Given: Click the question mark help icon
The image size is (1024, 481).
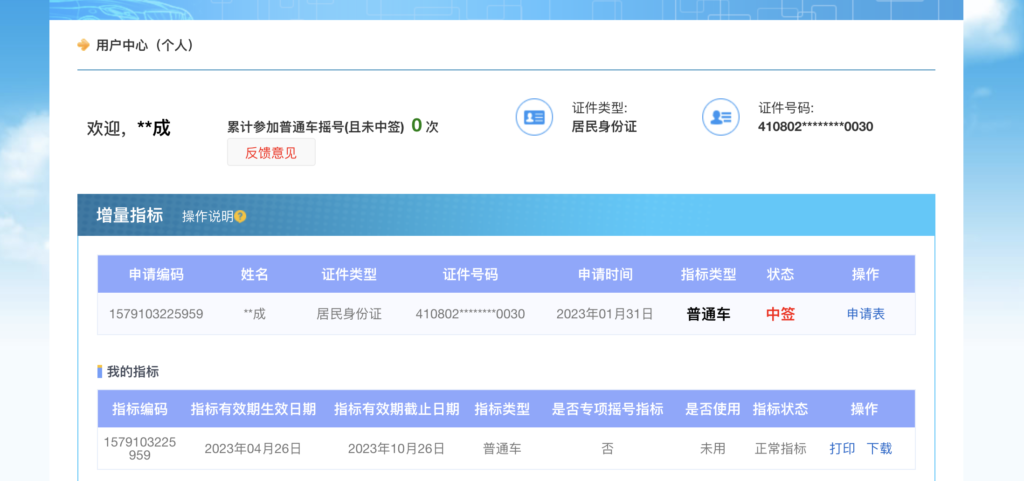Looking at the screenshot, I should pyautogui.click(x=240, y=216).
